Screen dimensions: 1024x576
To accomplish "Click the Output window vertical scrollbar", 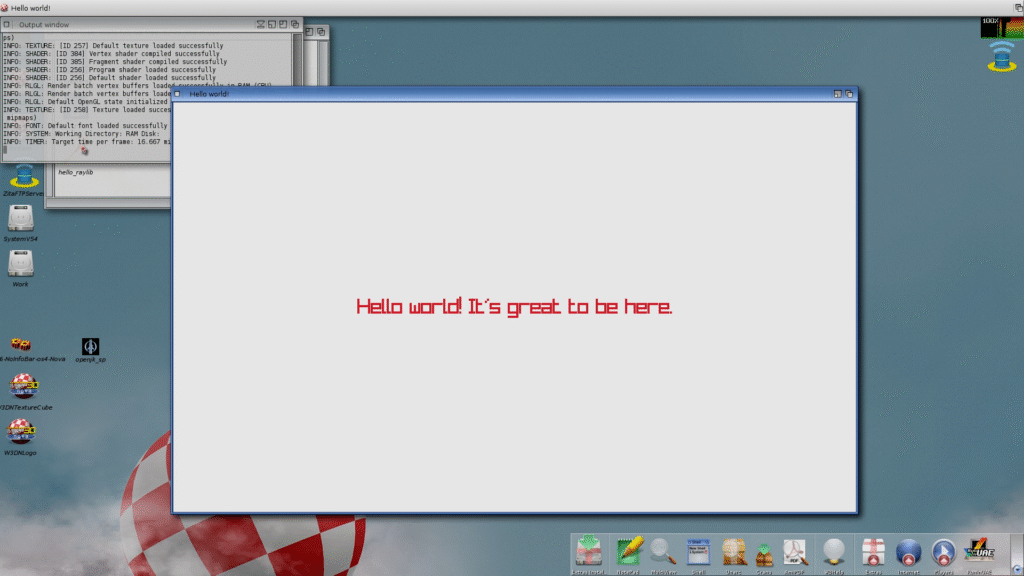I will pyautogui.click(x=297, y=59).
